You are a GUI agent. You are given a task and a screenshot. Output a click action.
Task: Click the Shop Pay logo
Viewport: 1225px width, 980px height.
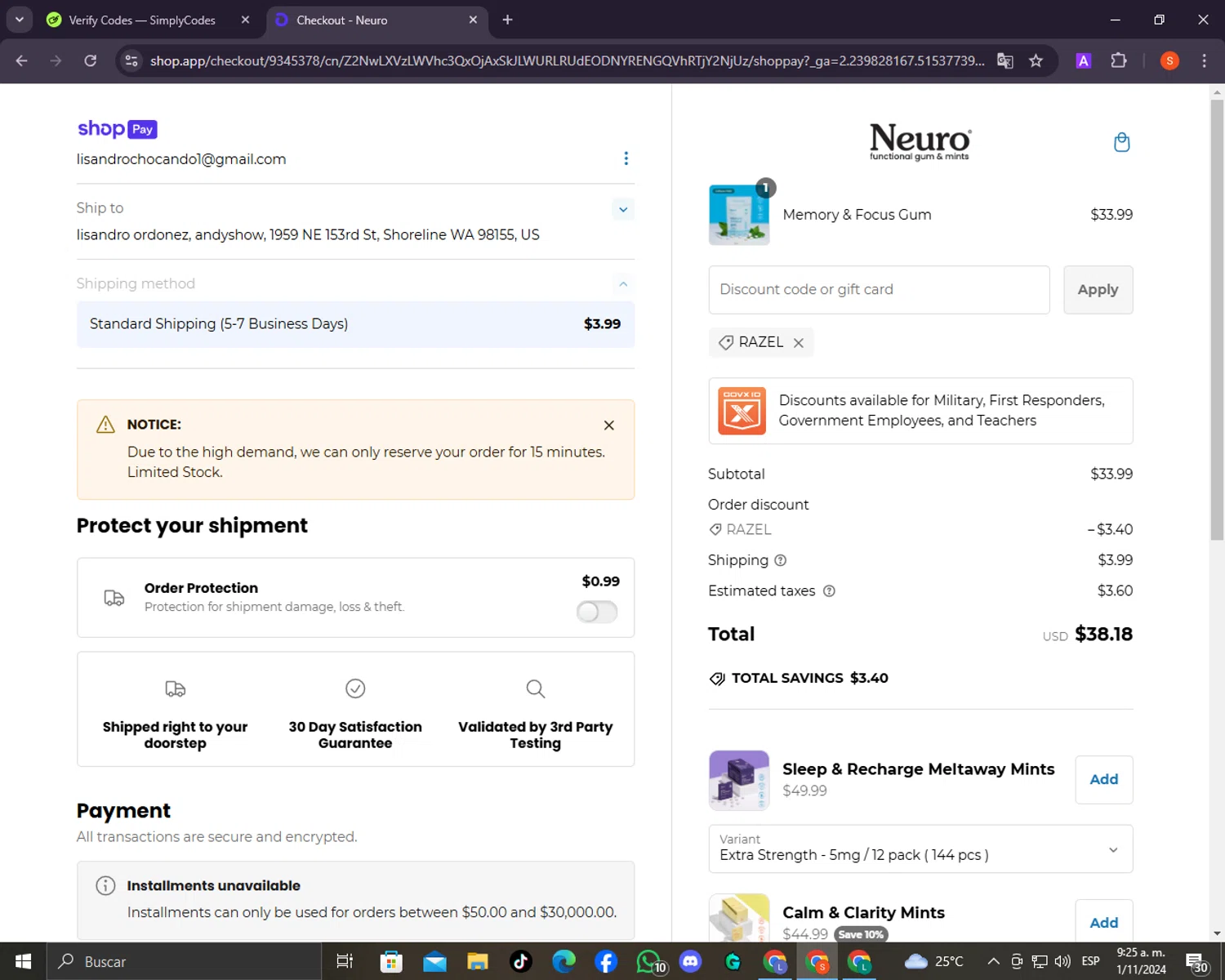pos(117,129)
